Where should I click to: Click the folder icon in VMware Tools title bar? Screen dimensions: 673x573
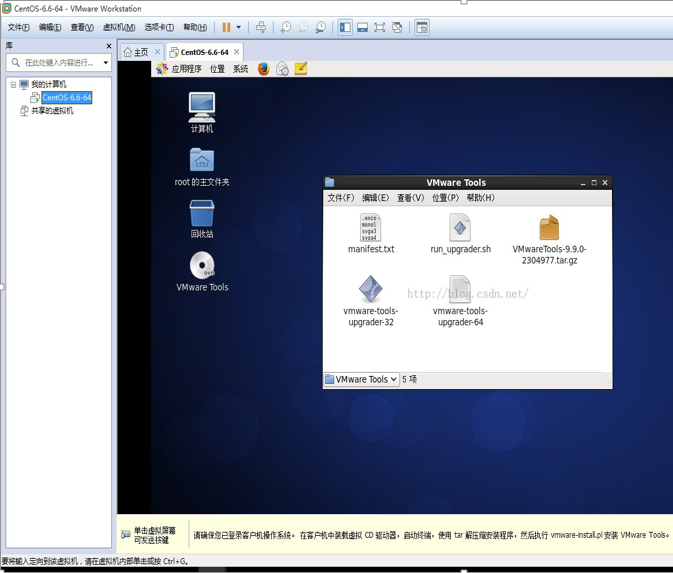tap(330, 182)
